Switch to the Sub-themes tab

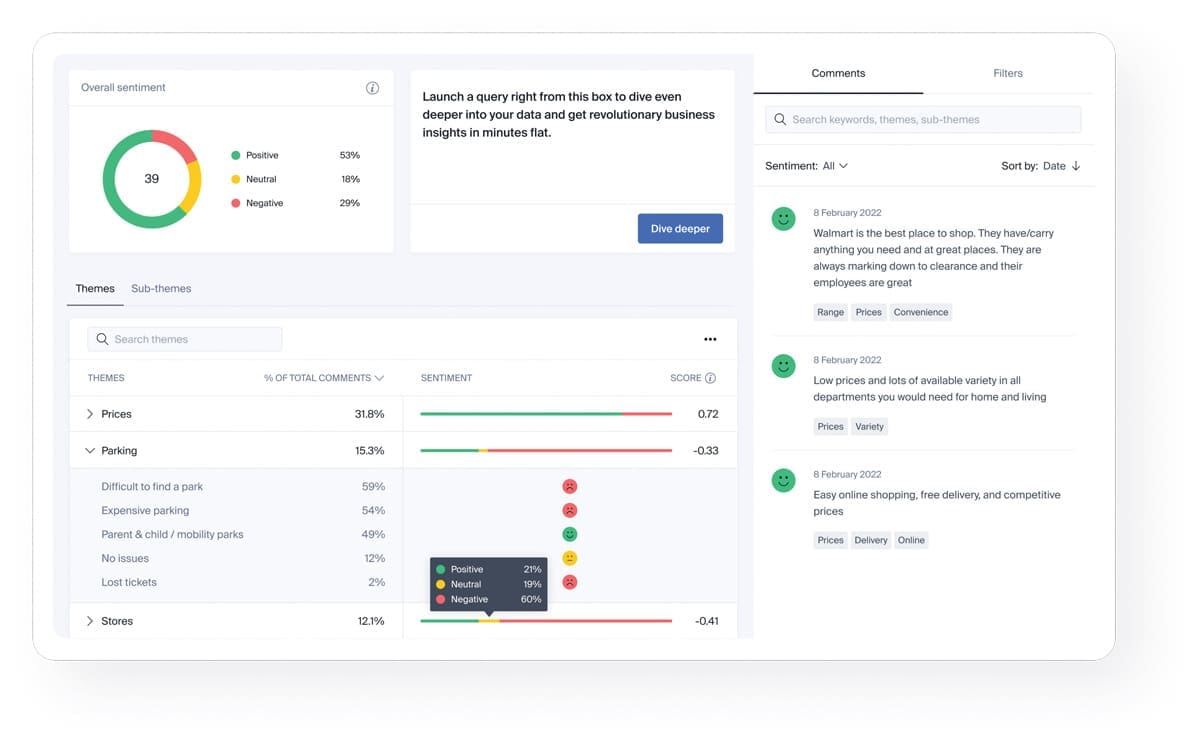click(x=161, y=289)
